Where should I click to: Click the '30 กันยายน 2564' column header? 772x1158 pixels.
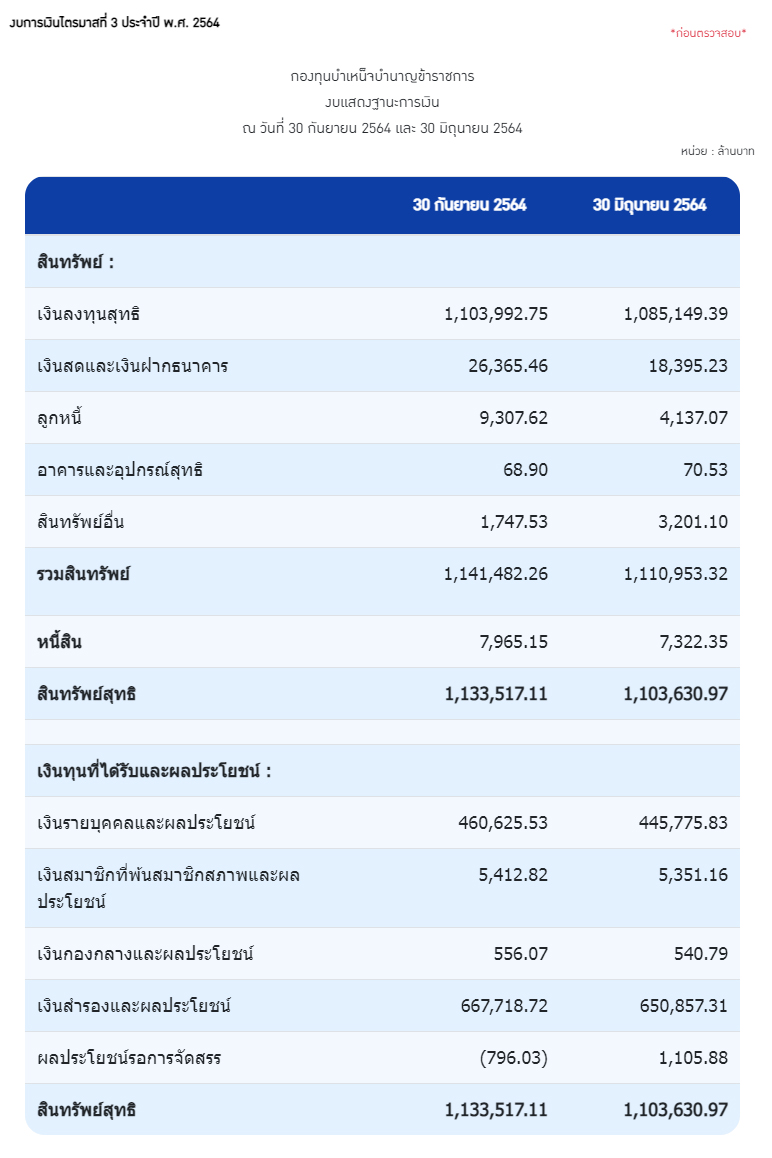click(x=469, y=205)
